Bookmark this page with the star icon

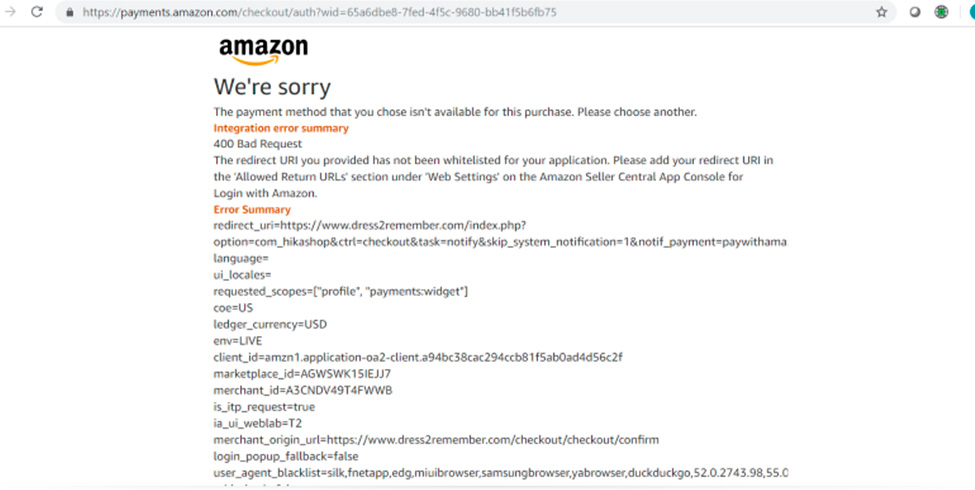(x=881, y=13)
